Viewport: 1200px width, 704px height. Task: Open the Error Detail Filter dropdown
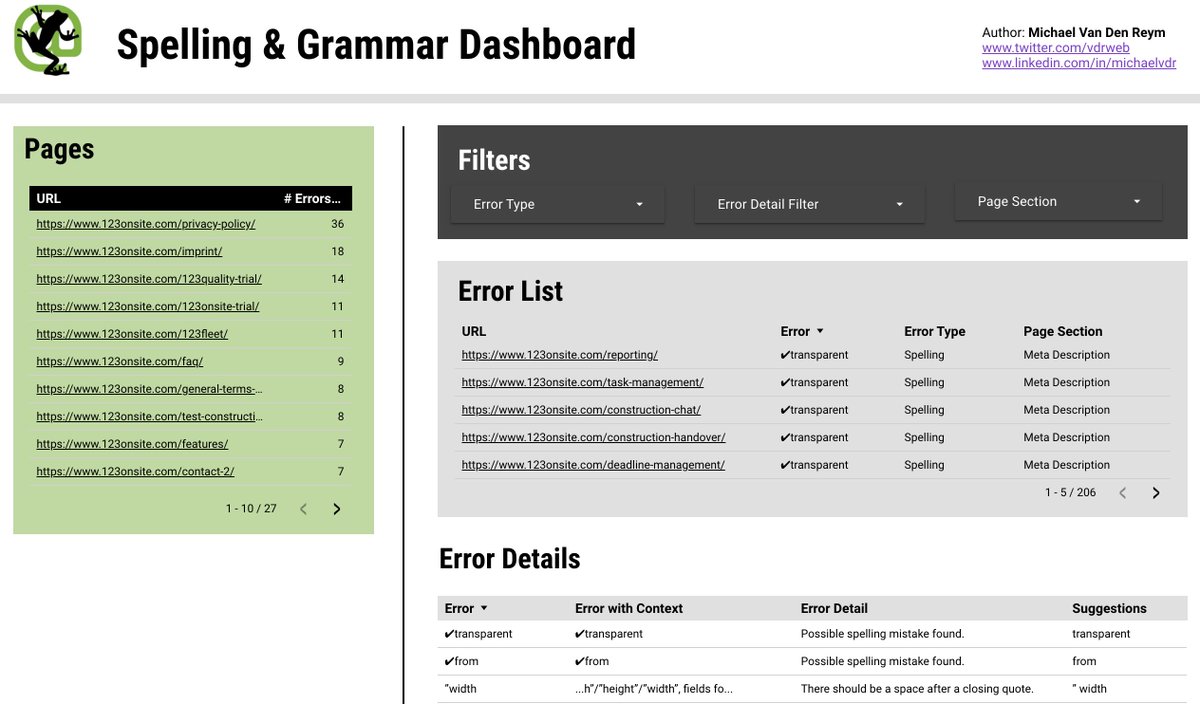(809, 204)
